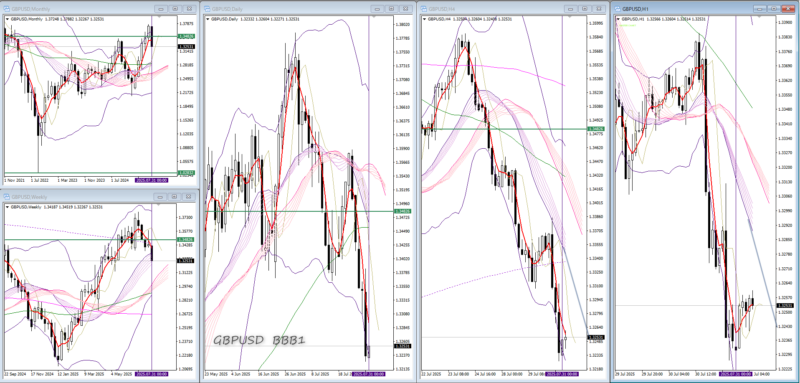Select the green 1.34826 price label on H4
800x383 pixels.
tap(595, 129)
